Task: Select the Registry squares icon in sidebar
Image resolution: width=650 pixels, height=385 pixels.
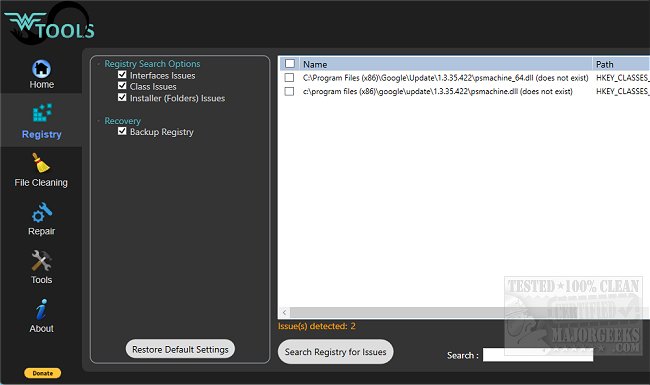Action: point(42,113)
